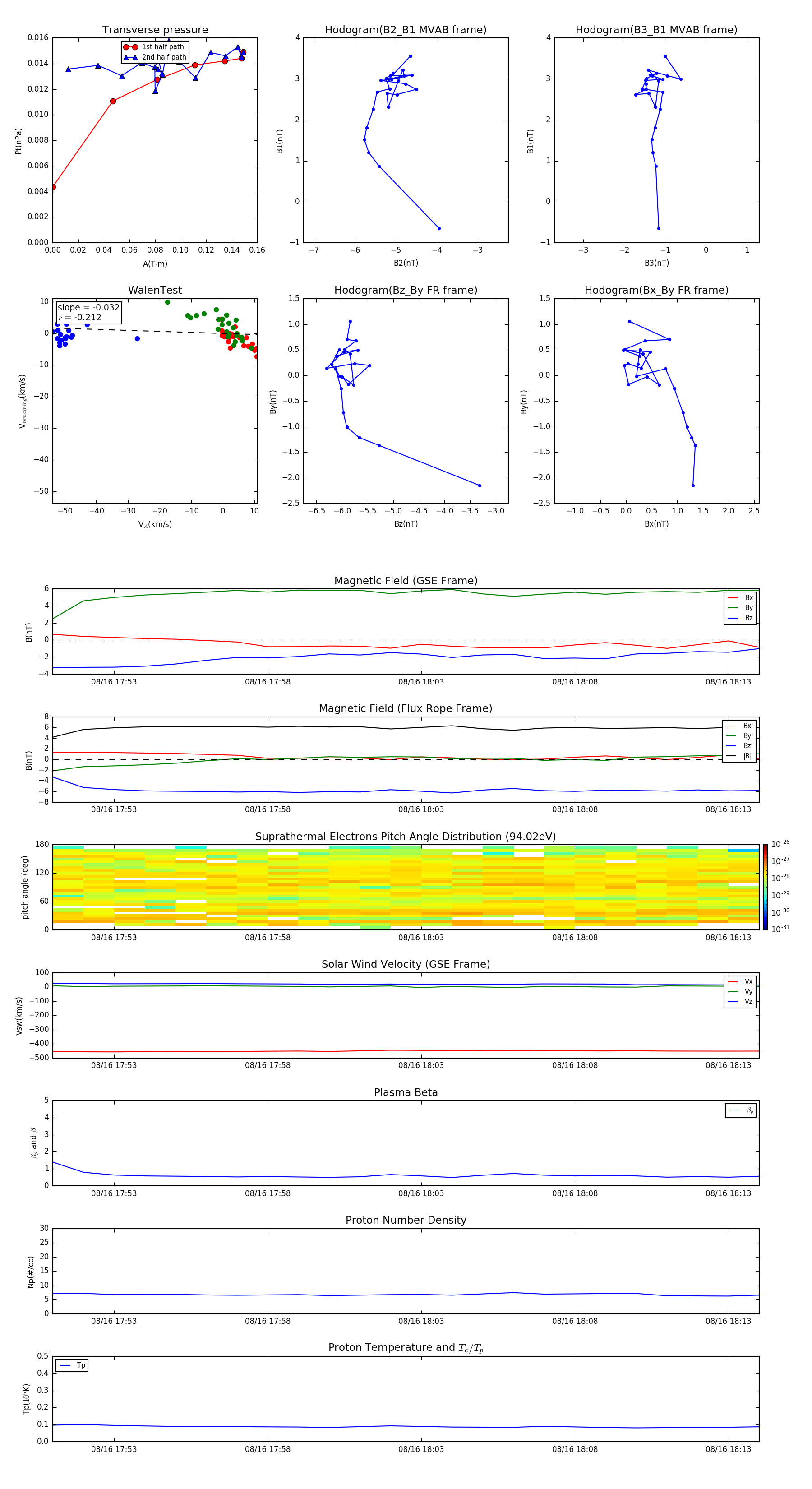Click the 'Plasma Beta' plot title
The image size is (812, 1489).
[406, 1093]
